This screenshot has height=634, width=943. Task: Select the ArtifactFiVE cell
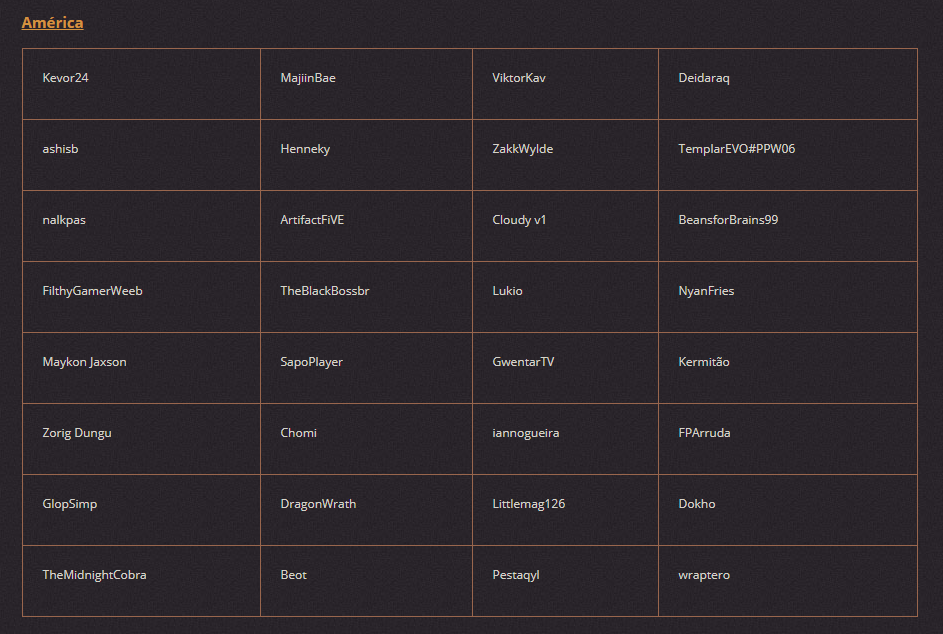(366, 226)
